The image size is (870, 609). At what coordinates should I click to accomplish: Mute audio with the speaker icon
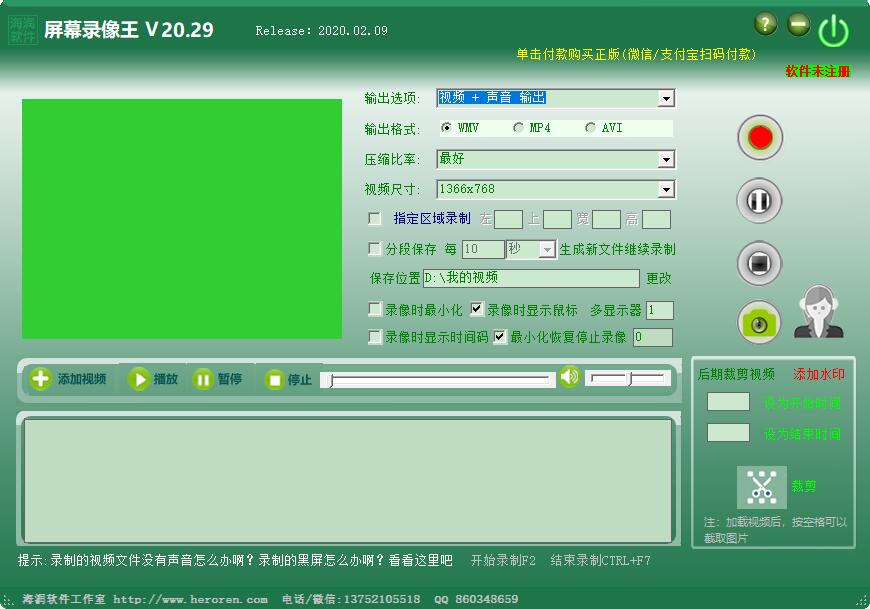pos(569,377)
